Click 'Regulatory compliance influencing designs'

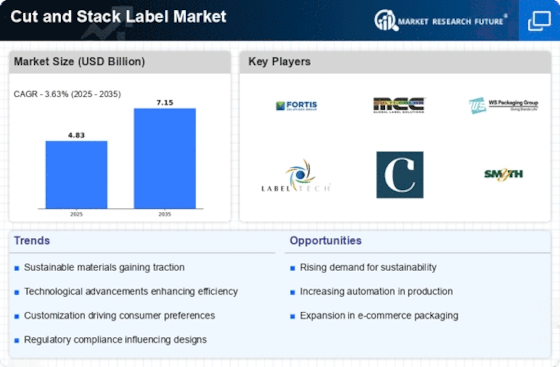click(115, 340)
